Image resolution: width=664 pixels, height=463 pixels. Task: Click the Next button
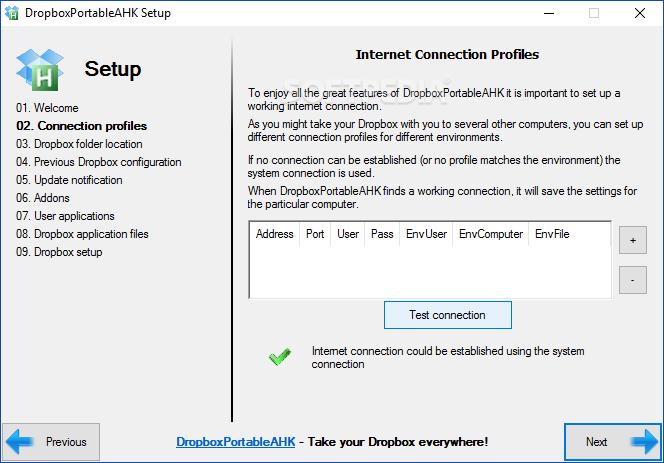point(612,442)
